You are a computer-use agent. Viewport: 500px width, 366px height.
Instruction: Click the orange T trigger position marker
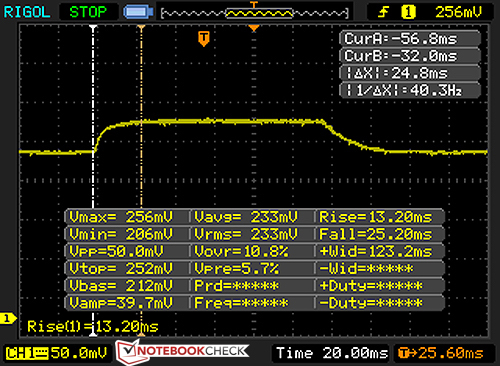pos(204,39)
